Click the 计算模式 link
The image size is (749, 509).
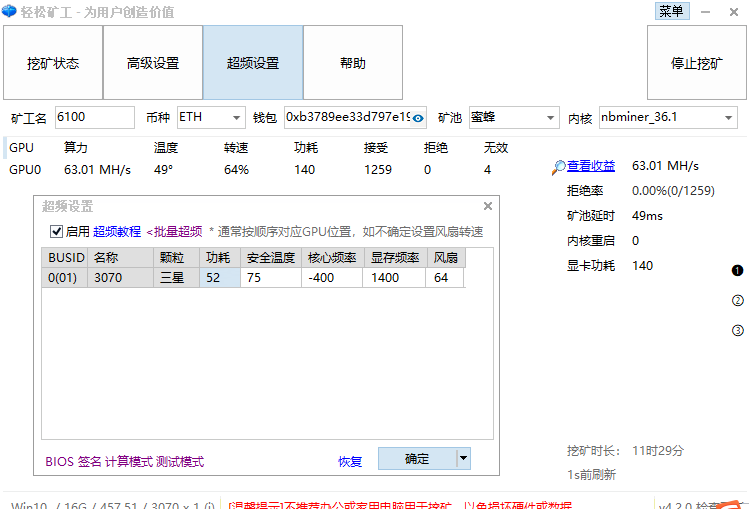128,461
